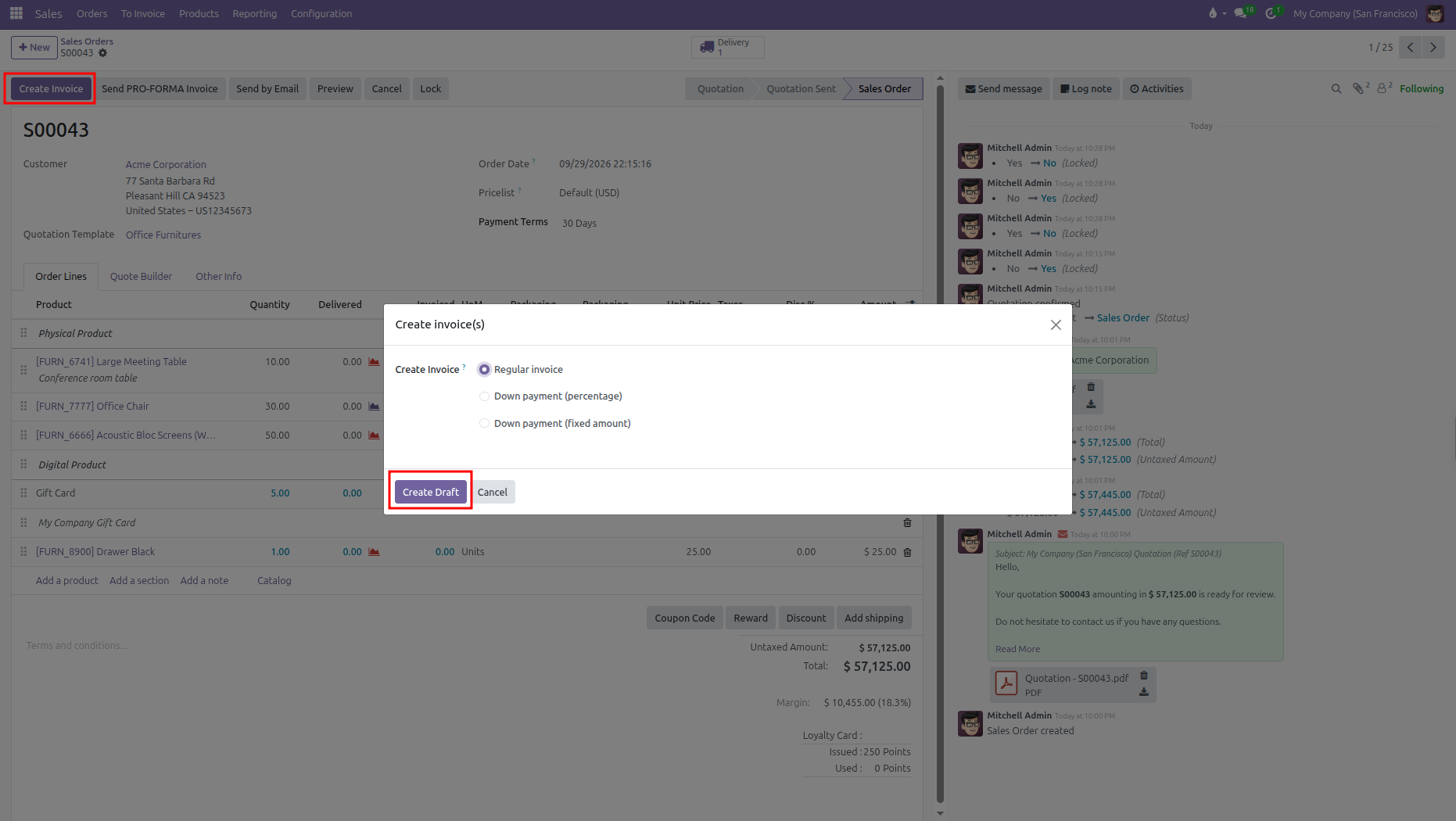This screenshot has height=821, width=1456.
Task: Open the user avatar menu
Action: point(1436,13)
